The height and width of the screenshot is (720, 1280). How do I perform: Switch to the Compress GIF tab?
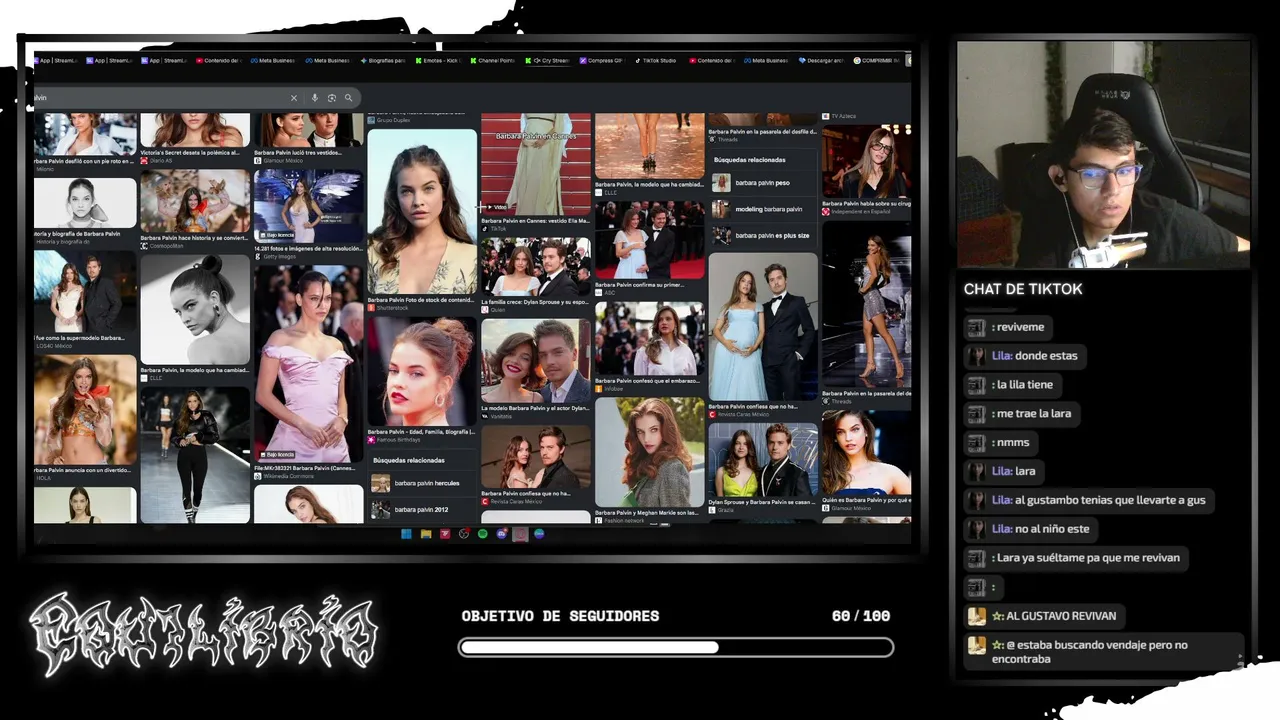pyautogui.click(x=602, y=61)
